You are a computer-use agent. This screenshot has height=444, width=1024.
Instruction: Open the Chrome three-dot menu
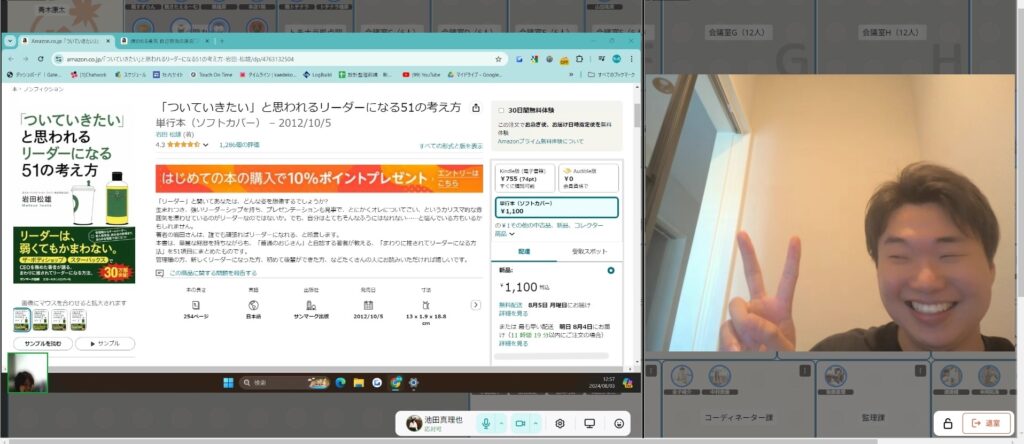click(x=632, y=59)
